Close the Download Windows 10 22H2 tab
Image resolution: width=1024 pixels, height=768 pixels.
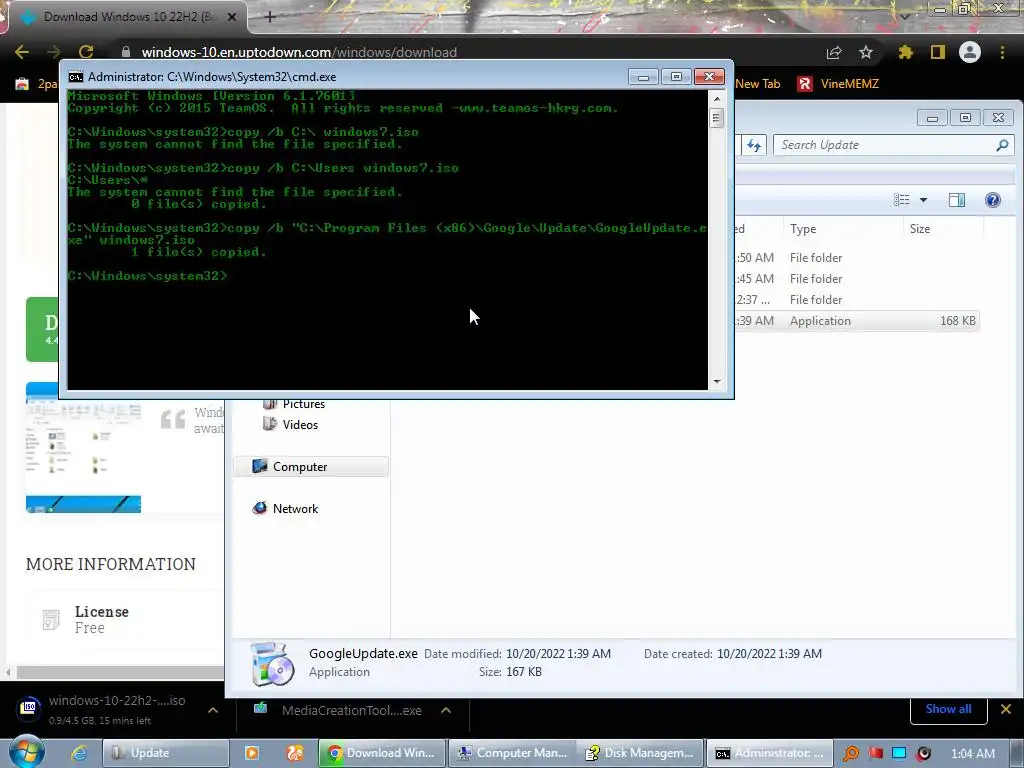(x=232, y=17)
